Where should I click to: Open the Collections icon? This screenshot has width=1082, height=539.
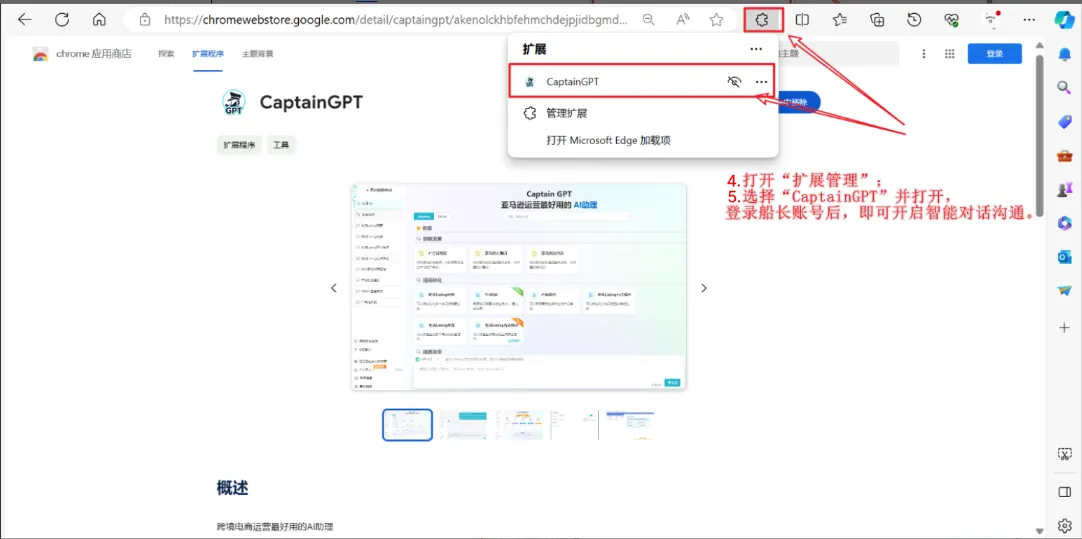coord(877,20)
